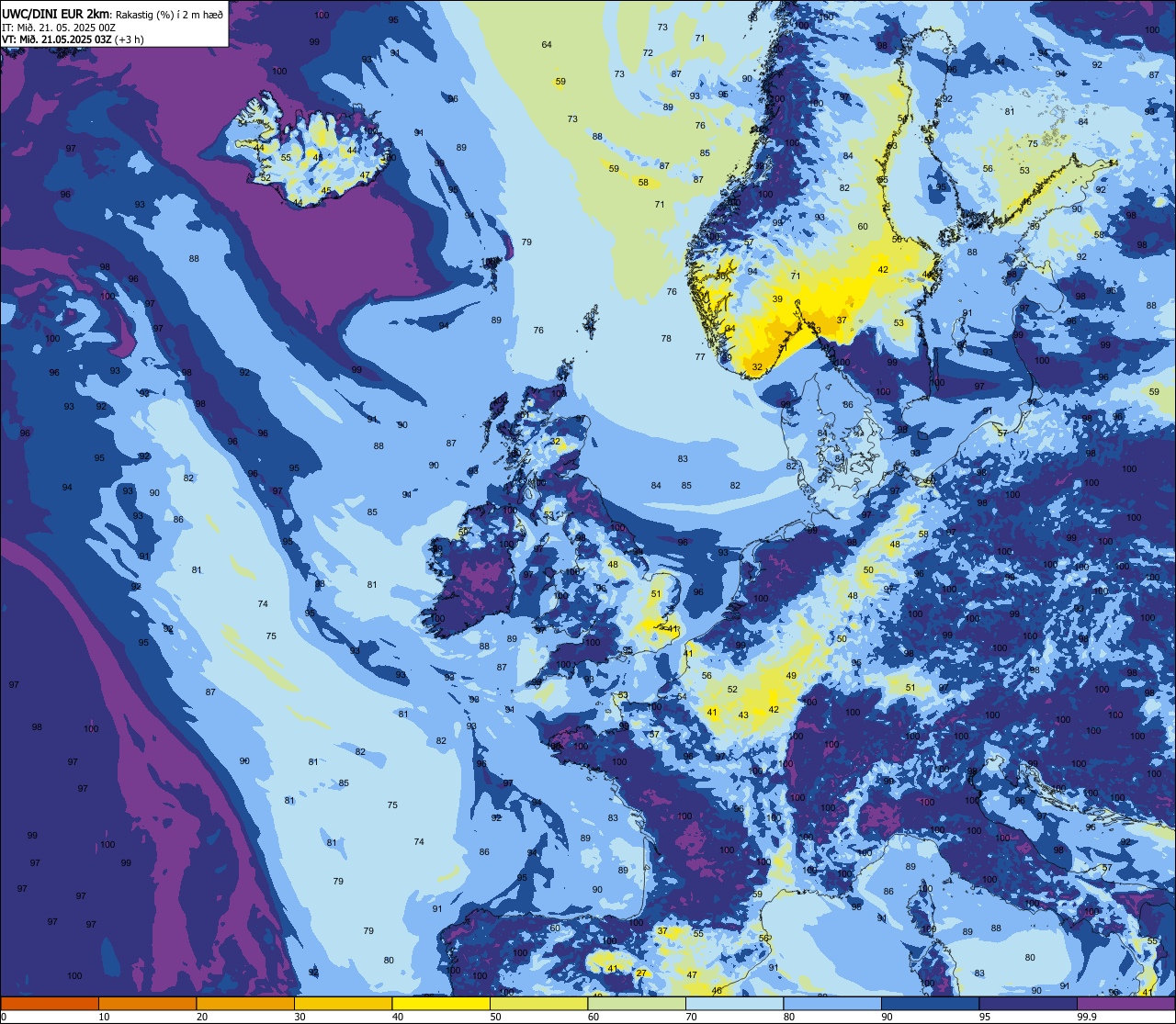Click the value 52 in northern France
Screen dimensions: 1176x1024
click(x=732, y=689)
